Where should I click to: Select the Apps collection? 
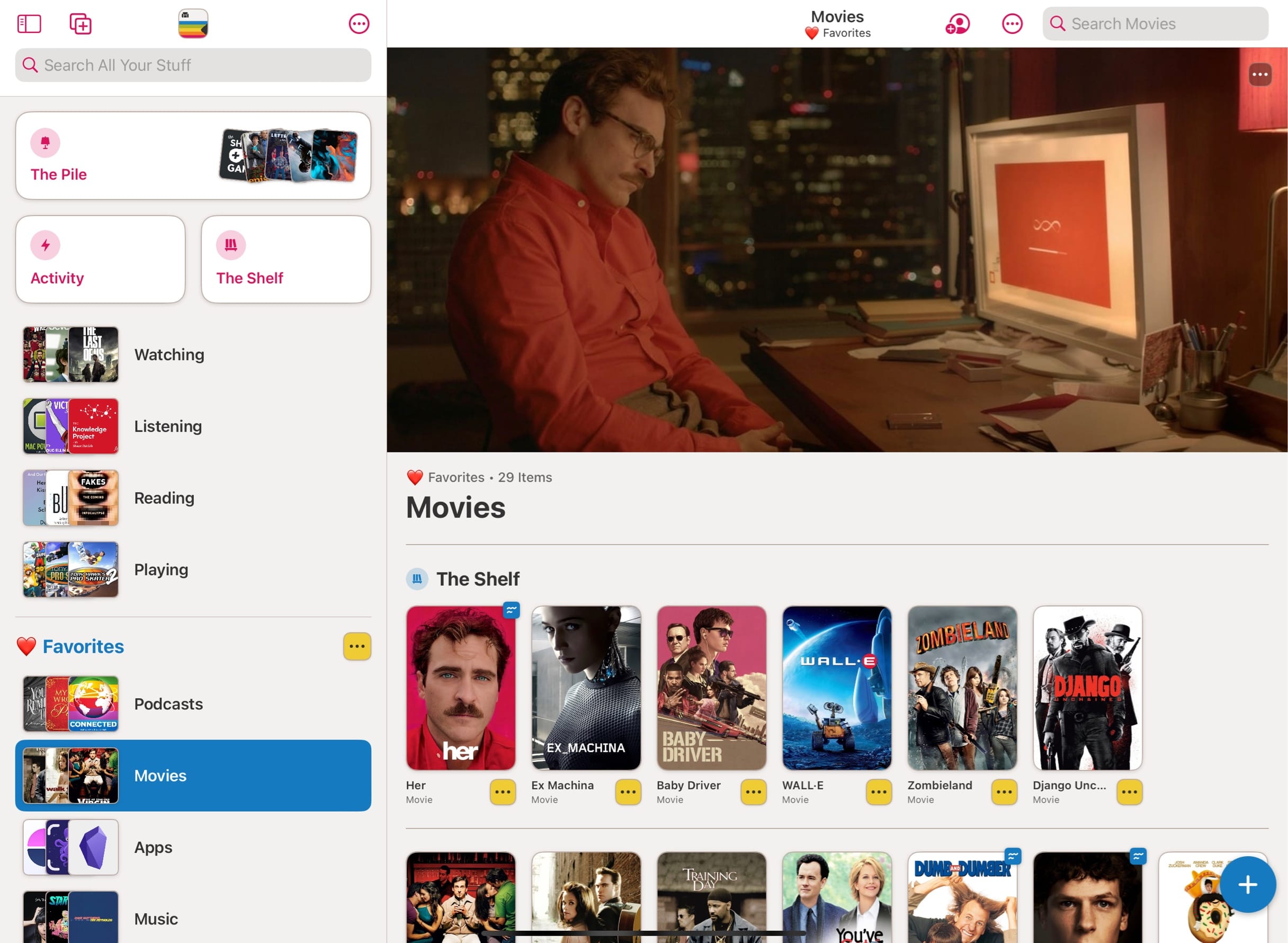pos(193,847)
